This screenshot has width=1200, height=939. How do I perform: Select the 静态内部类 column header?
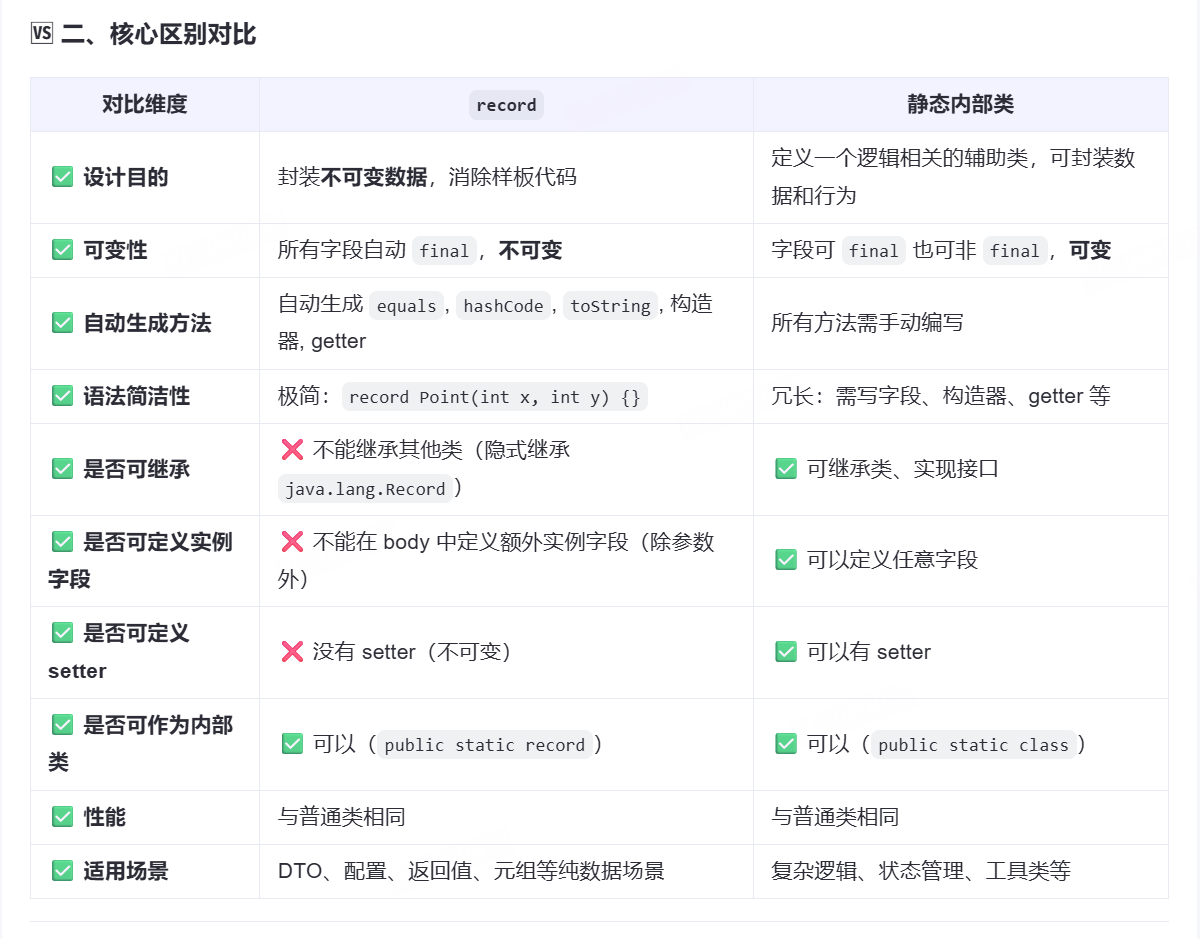(961, 104)
